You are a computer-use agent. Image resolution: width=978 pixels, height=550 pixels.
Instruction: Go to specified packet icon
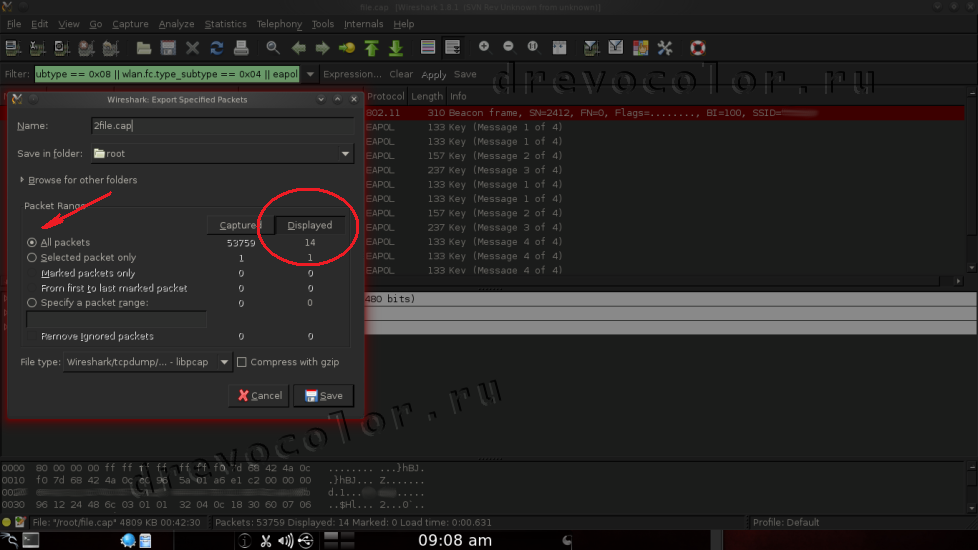point(347,47)
